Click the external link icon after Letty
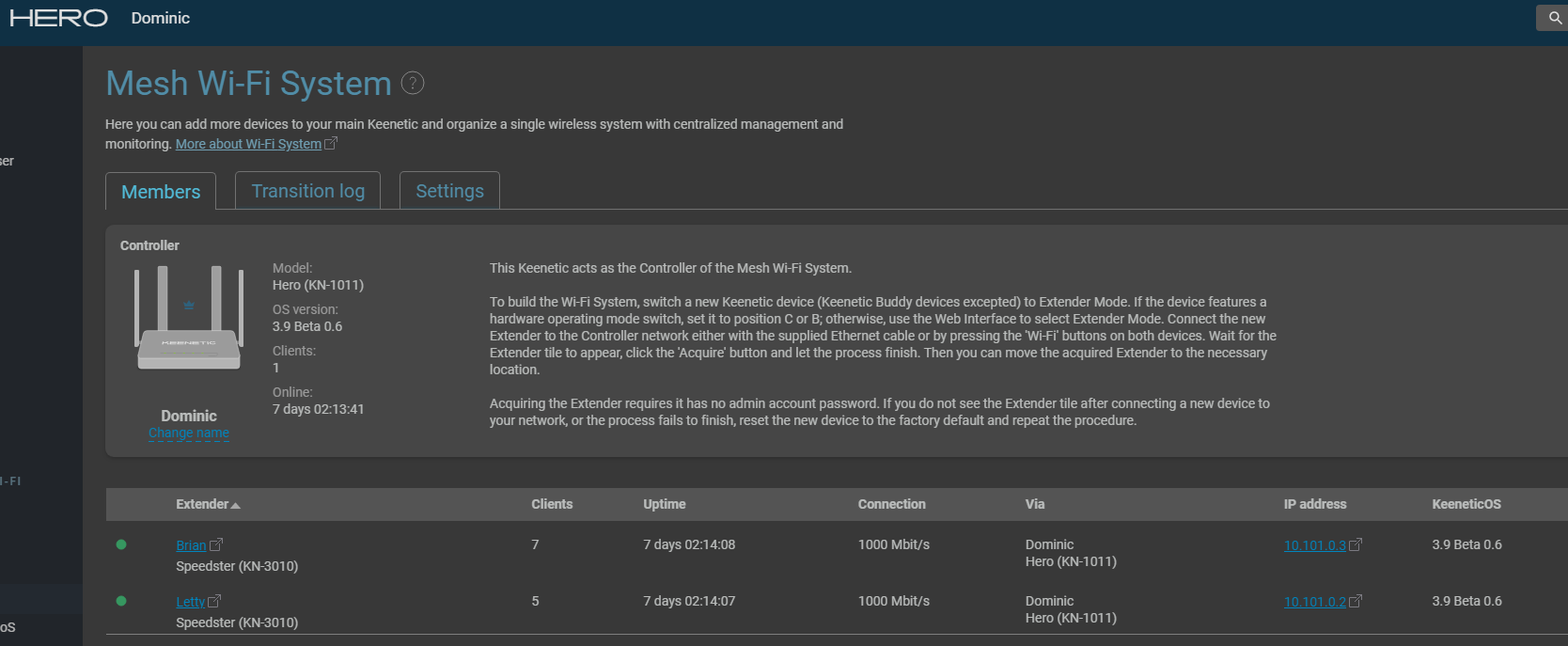Screen dimensions: 1568x646 pyautogui.click(x=214, y=601)
